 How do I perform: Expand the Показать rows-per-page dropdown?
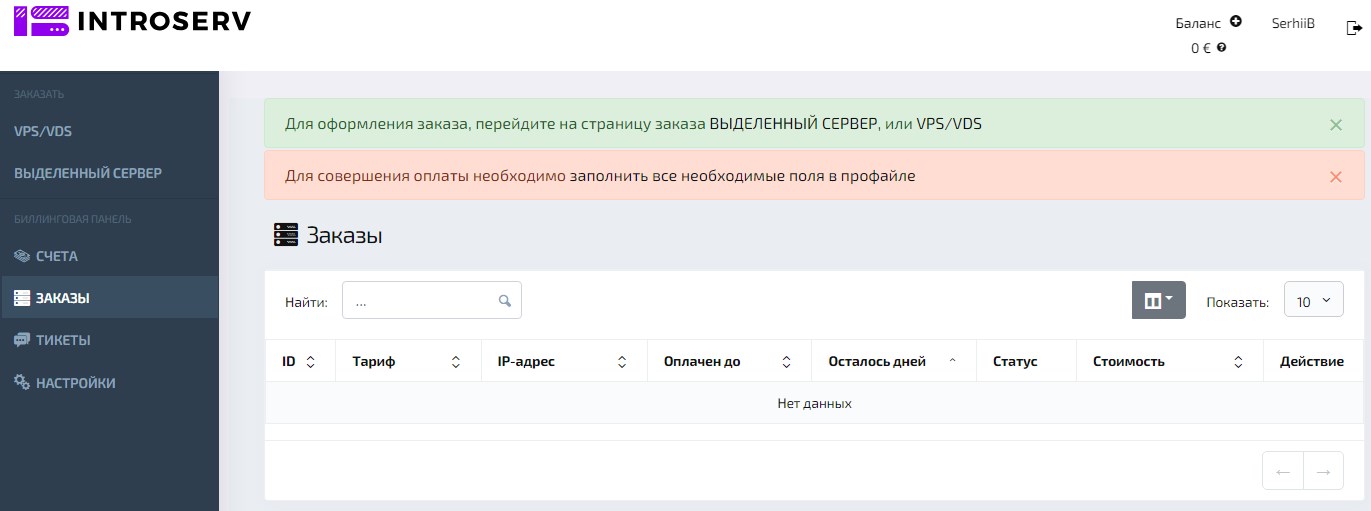coord(1313,301)
